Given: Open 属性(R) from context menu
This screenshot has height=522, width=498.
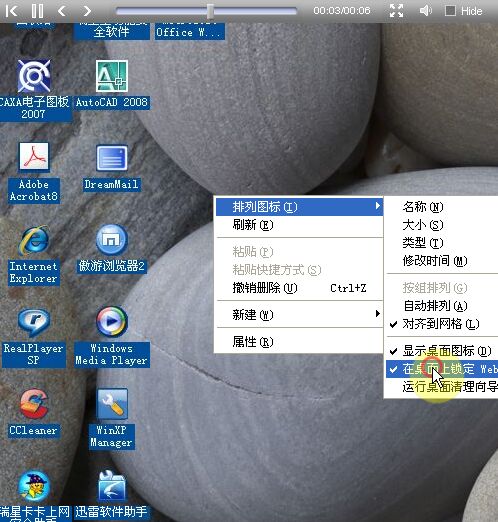Looking at the screenshot, I should click(x=299, y=342).
